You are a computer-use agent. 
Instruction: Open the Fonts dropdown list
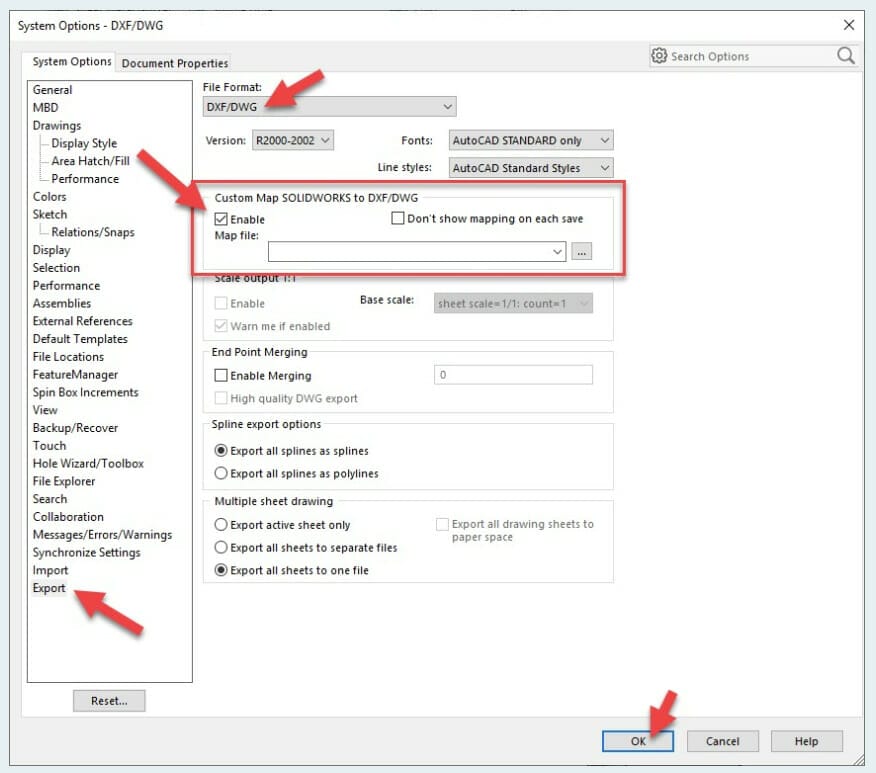click(529, 141)
